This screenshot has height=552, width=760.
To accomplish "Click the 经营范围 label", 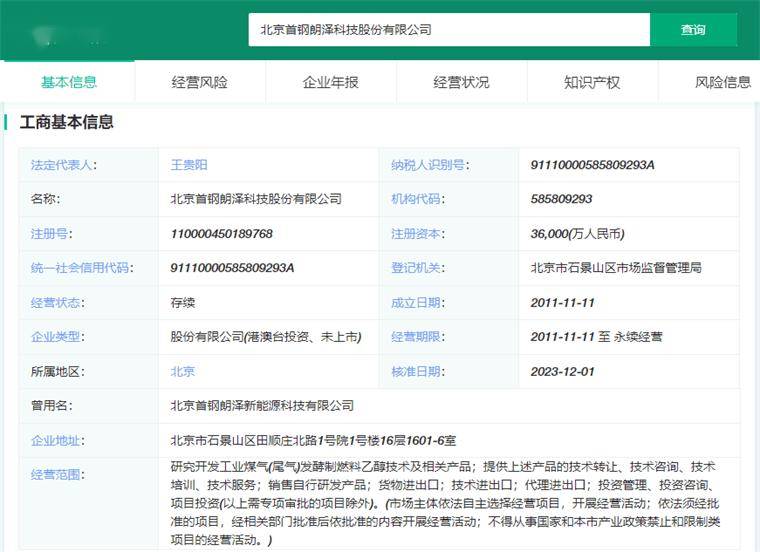I will pos(58,474).
